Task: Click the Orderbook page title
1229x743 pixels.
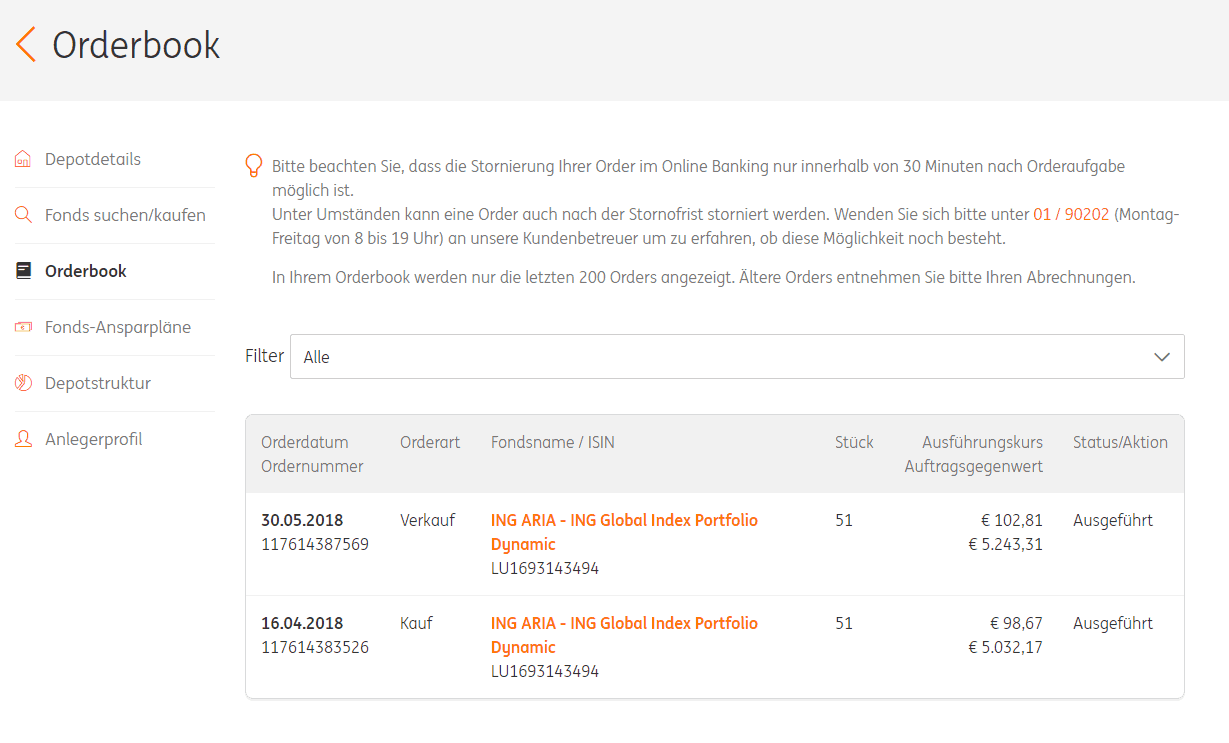Action: click(x=136, y=45)
